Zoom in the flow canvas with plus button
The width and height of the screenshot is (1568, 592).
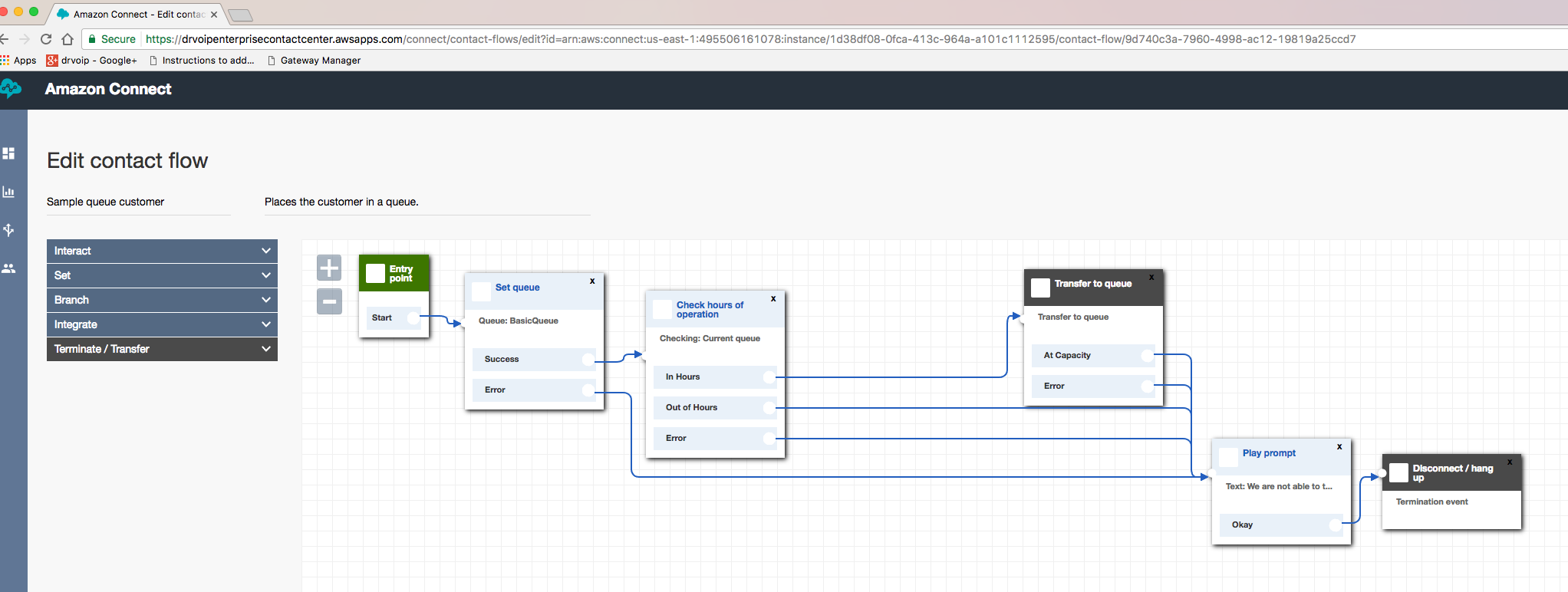click(x=329, y=268)
